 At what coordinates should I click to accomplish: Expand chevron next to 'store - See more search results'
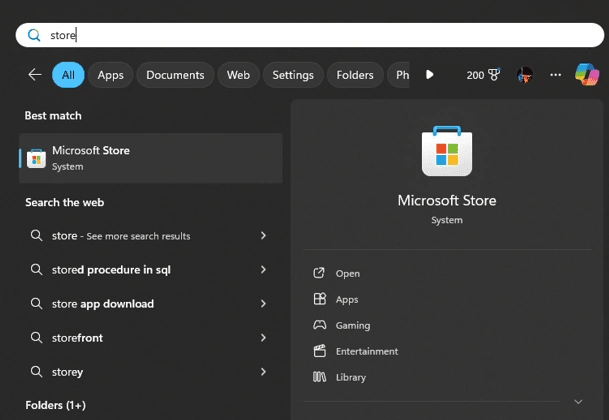pos(263,235)
